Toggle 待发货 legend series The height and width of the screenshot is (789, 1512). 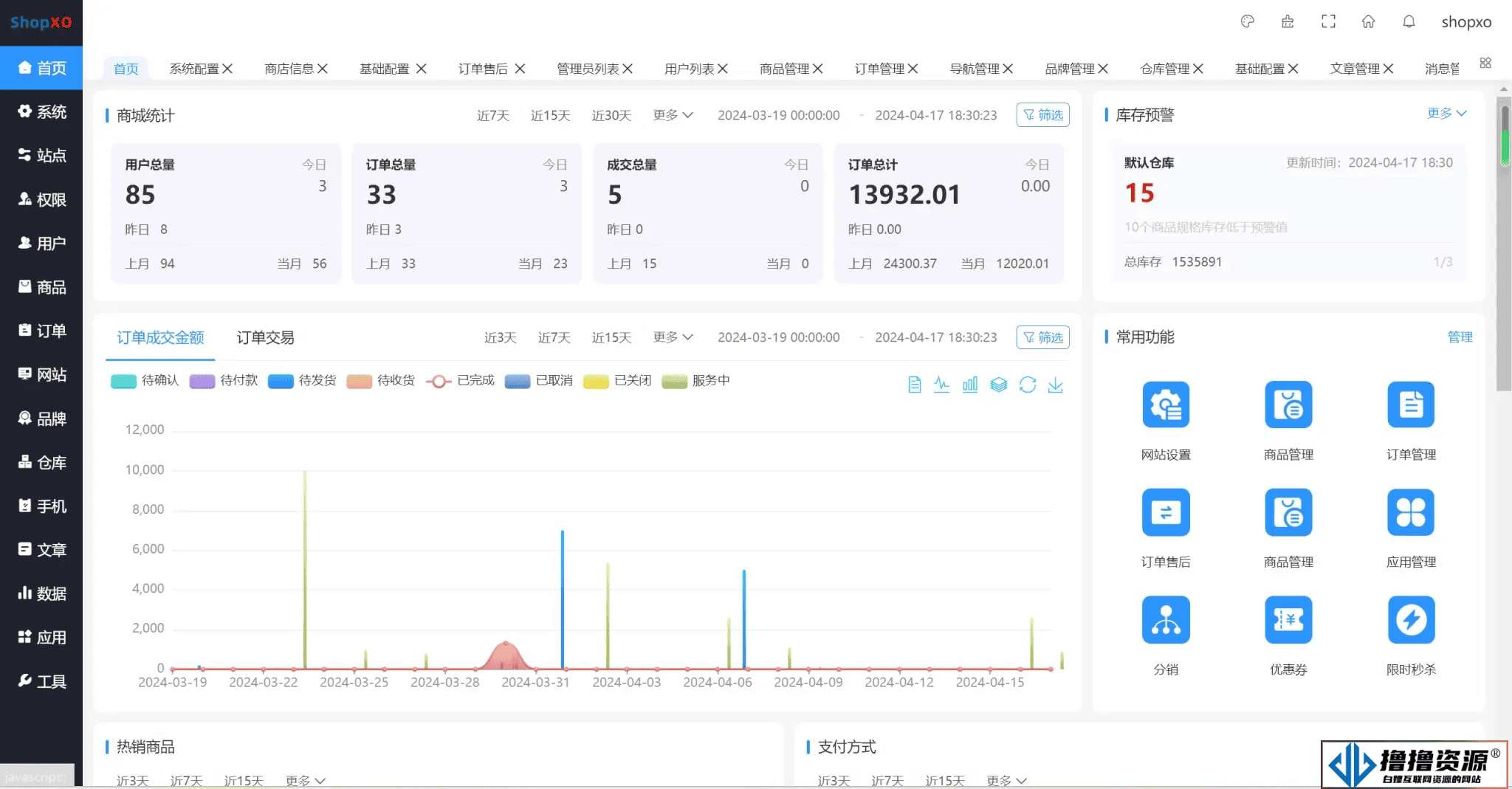(x=302, y=381)
